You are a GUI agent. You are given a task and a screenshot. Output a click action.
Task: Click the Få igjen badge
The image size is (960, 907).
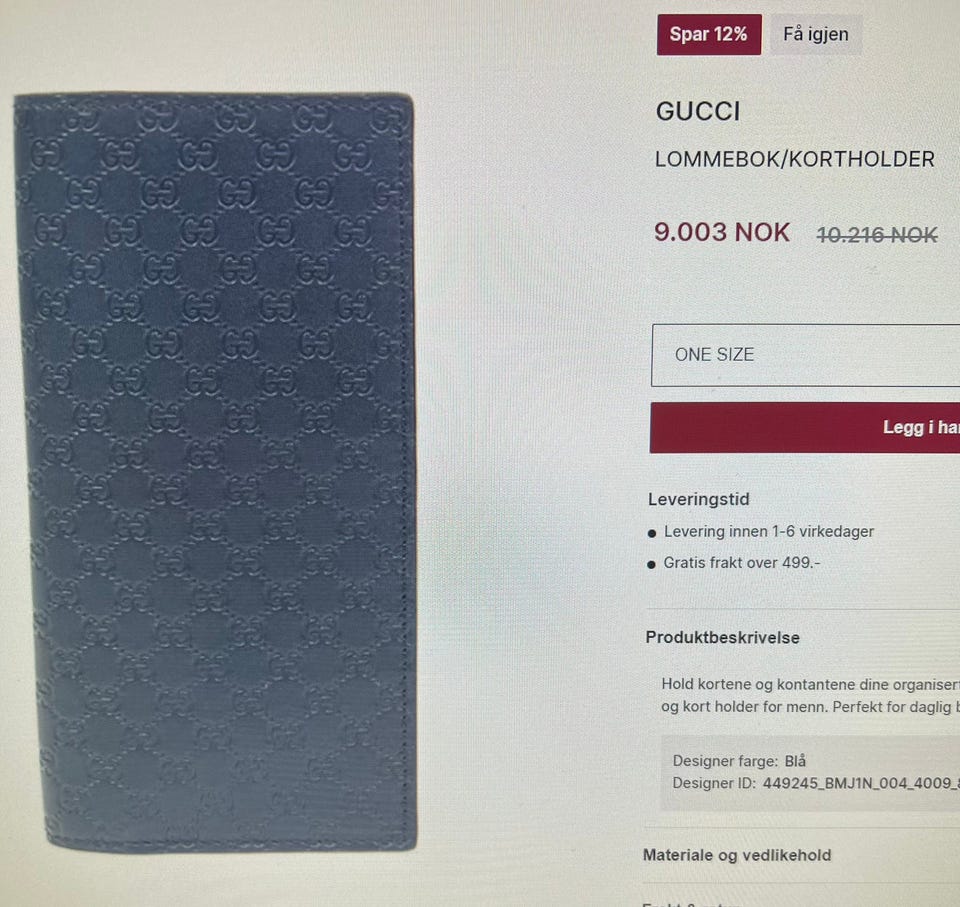click(816, 34)
